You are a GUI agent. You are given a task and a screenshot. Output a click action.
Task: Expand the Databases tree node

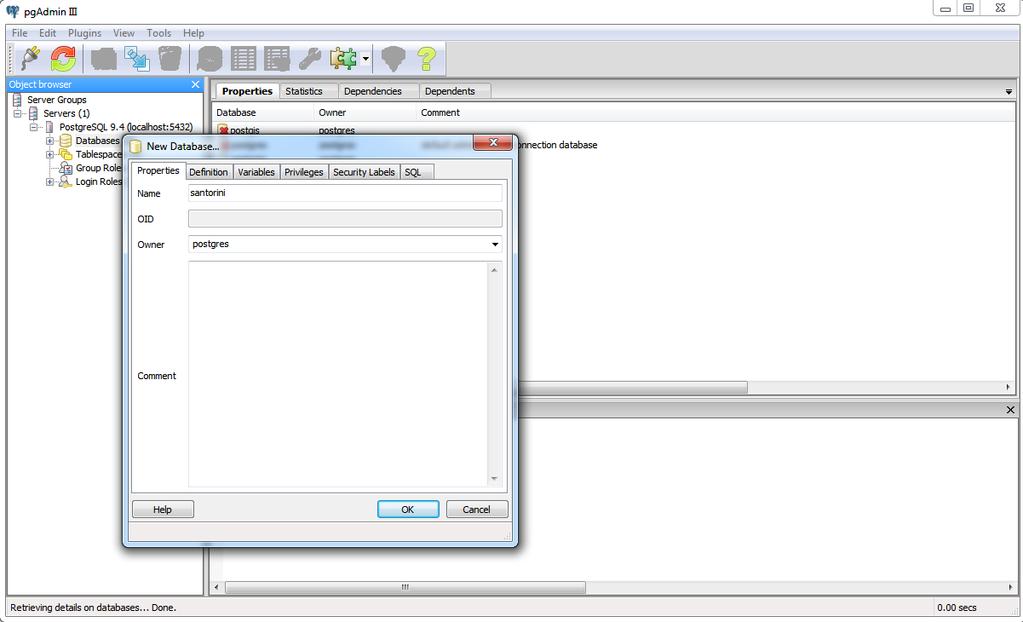pyautogui.click(x=50, y=140)
